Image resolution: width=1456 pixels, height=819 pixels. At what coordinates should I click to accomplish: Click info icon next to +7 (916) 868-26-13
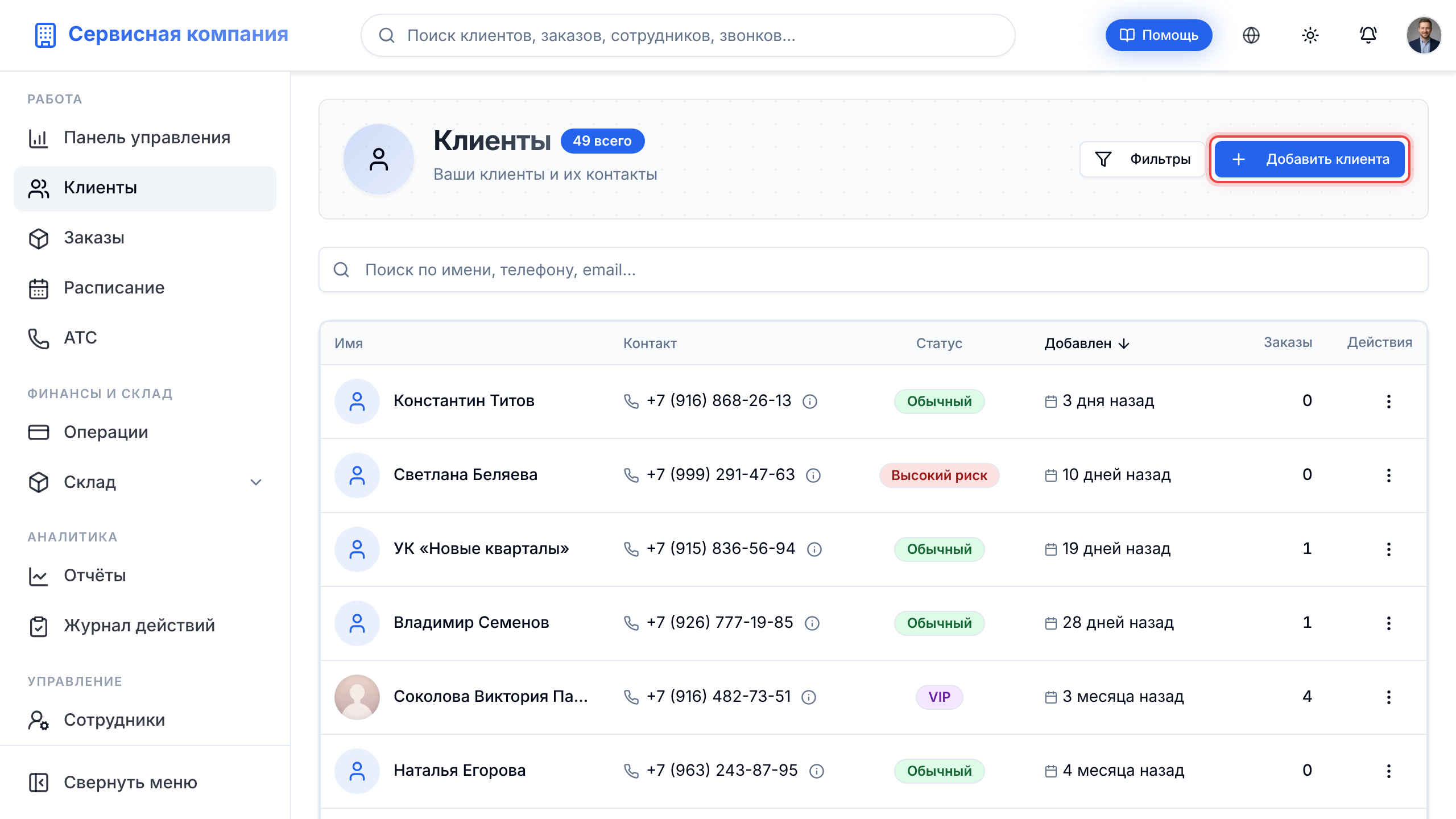tap(810, 402)
